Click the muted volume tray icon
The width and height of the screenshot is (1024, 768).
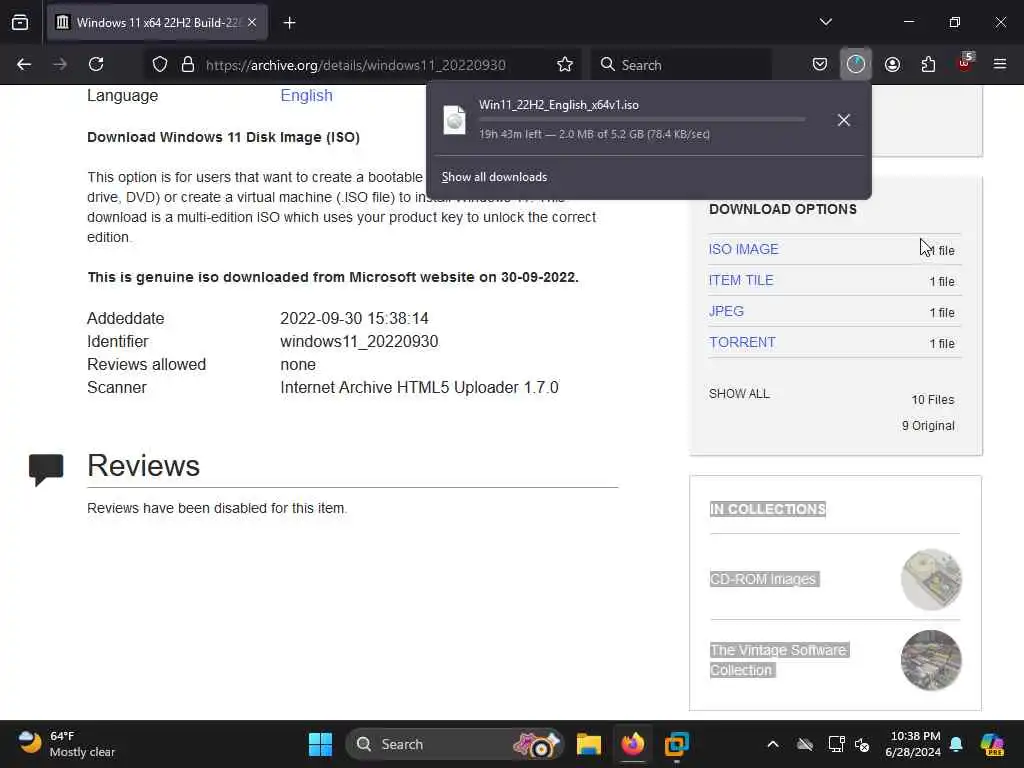pyautogui.click(x=862, y=744)
